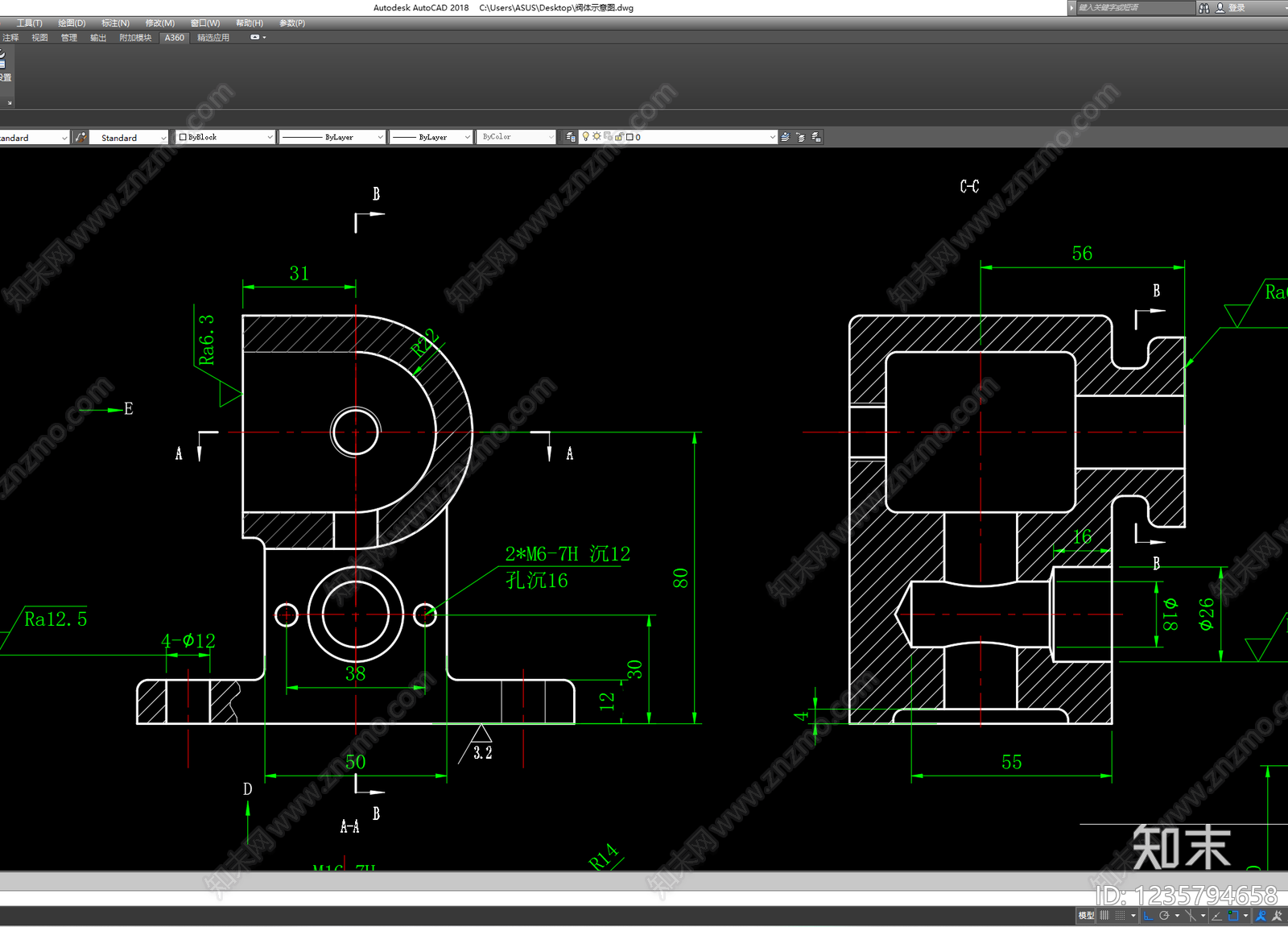Open the 绘图(D) menu
Image resolution: width=1288 pixels, height=927 pixels.
click(72, 23)
